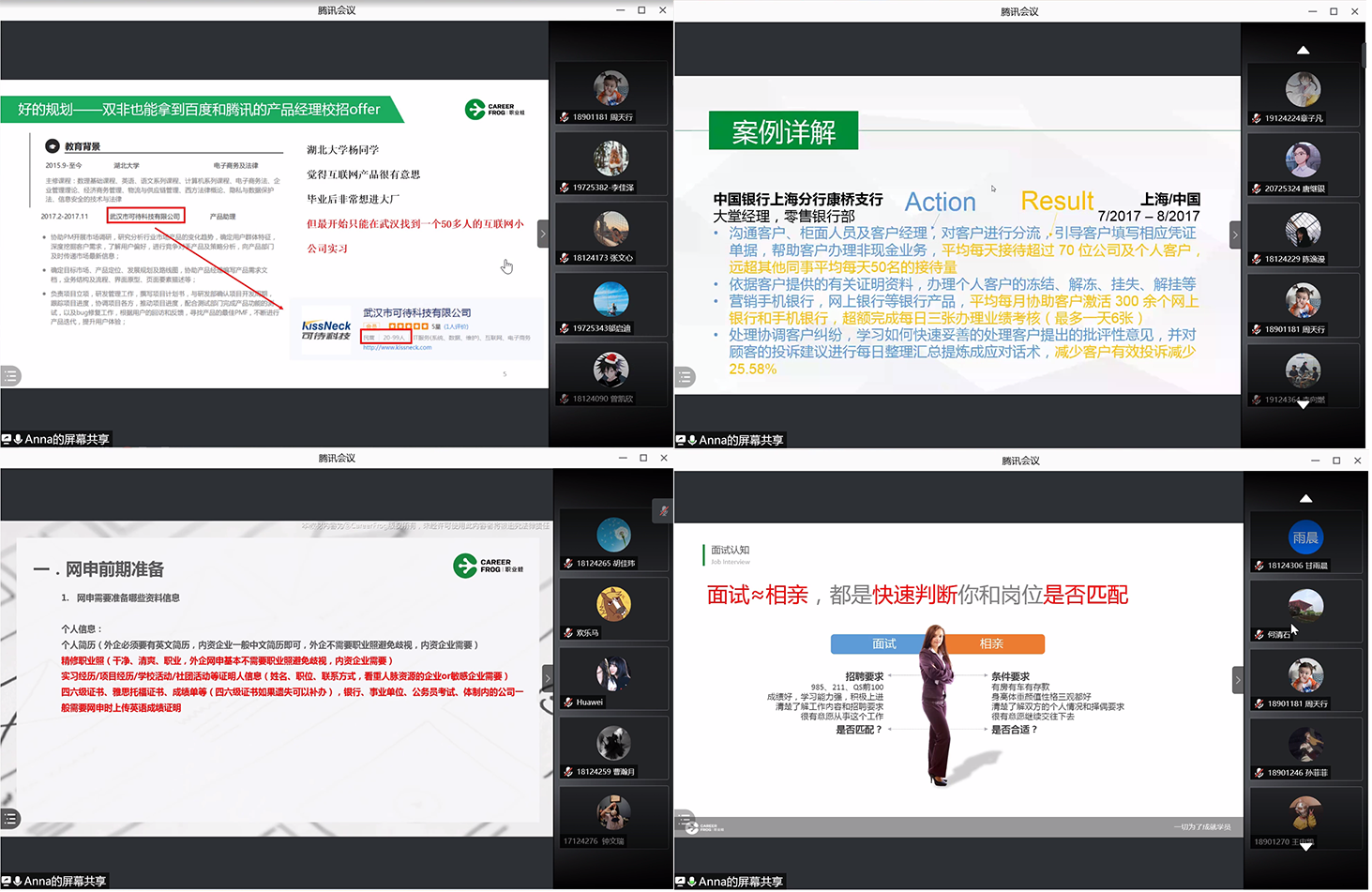The width and height of the screenshot is (1372, 892).
Task: Click muted mic icon beside 19124224章子凡
Action: tap(1257, 119)
